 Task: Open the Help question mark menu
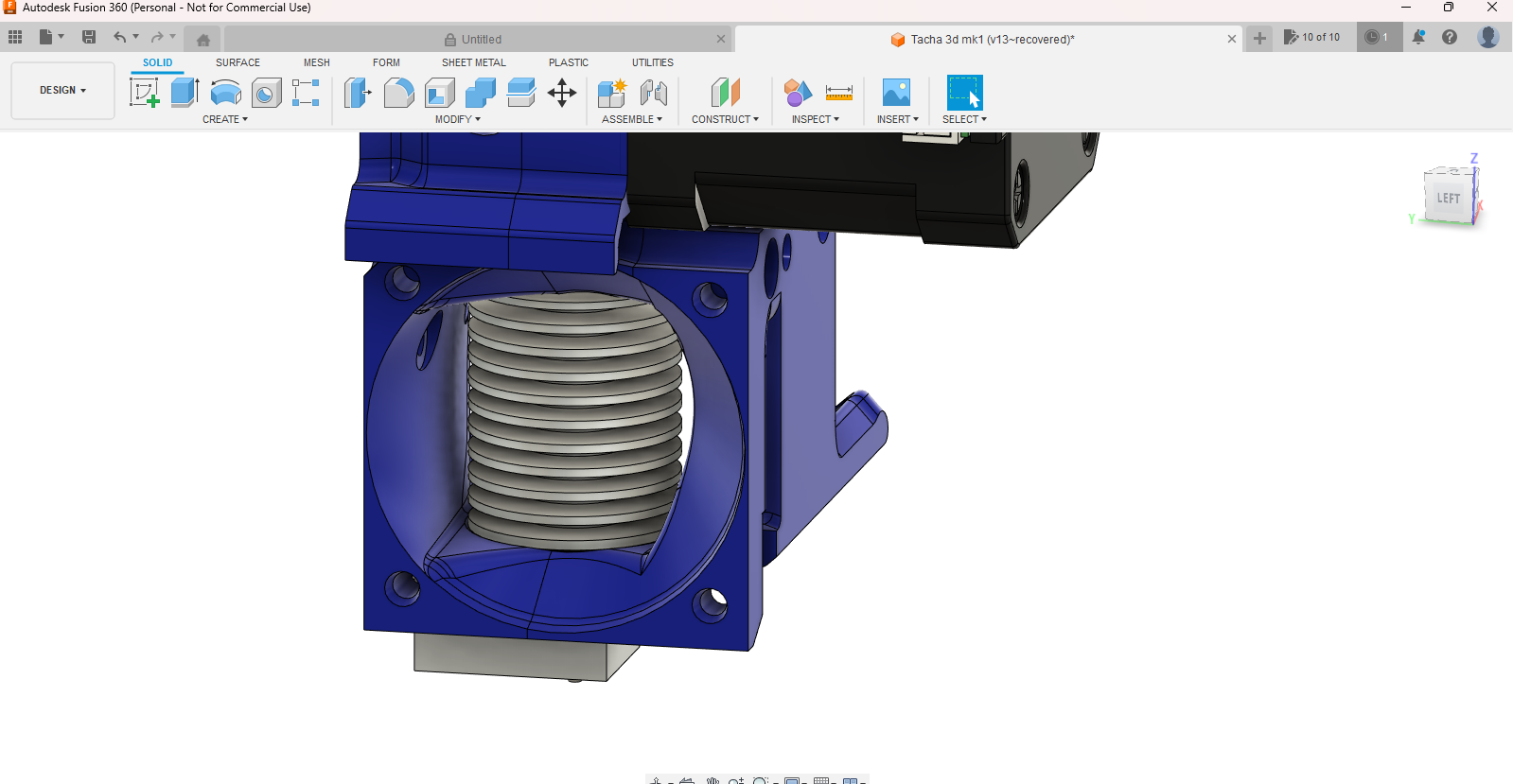(x=1450, y=37)
